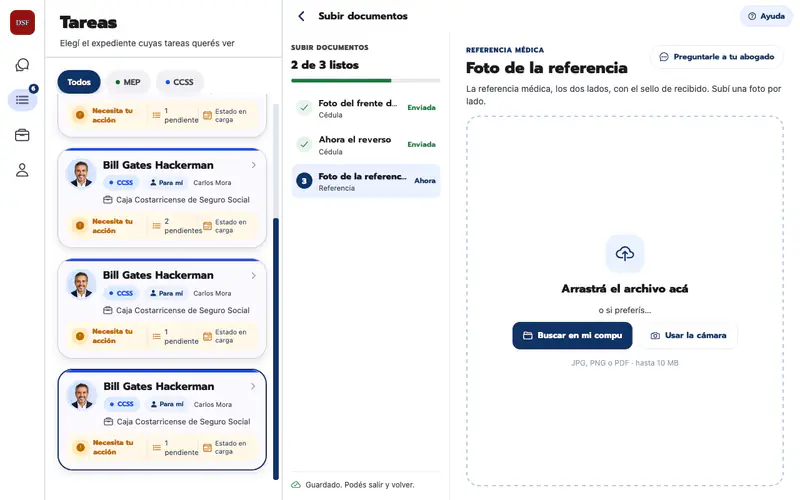Select the MEP filter tab

click(x=128, y=82)
